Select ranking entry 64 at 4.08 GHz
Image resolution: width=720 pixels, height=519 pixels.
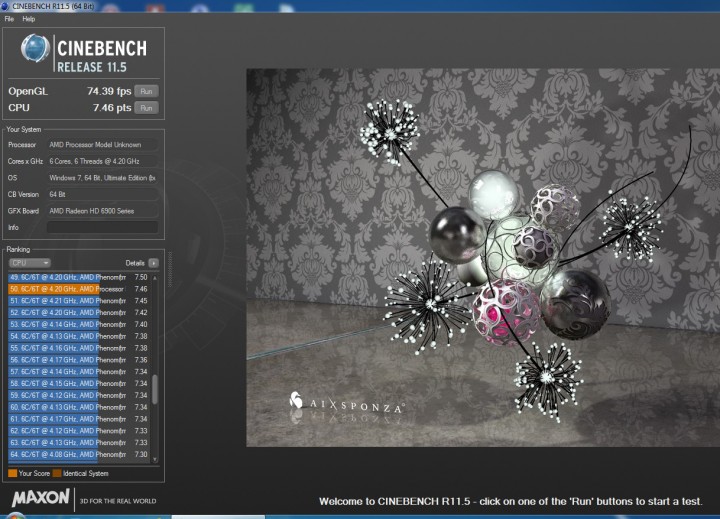(x=79, y=454)
